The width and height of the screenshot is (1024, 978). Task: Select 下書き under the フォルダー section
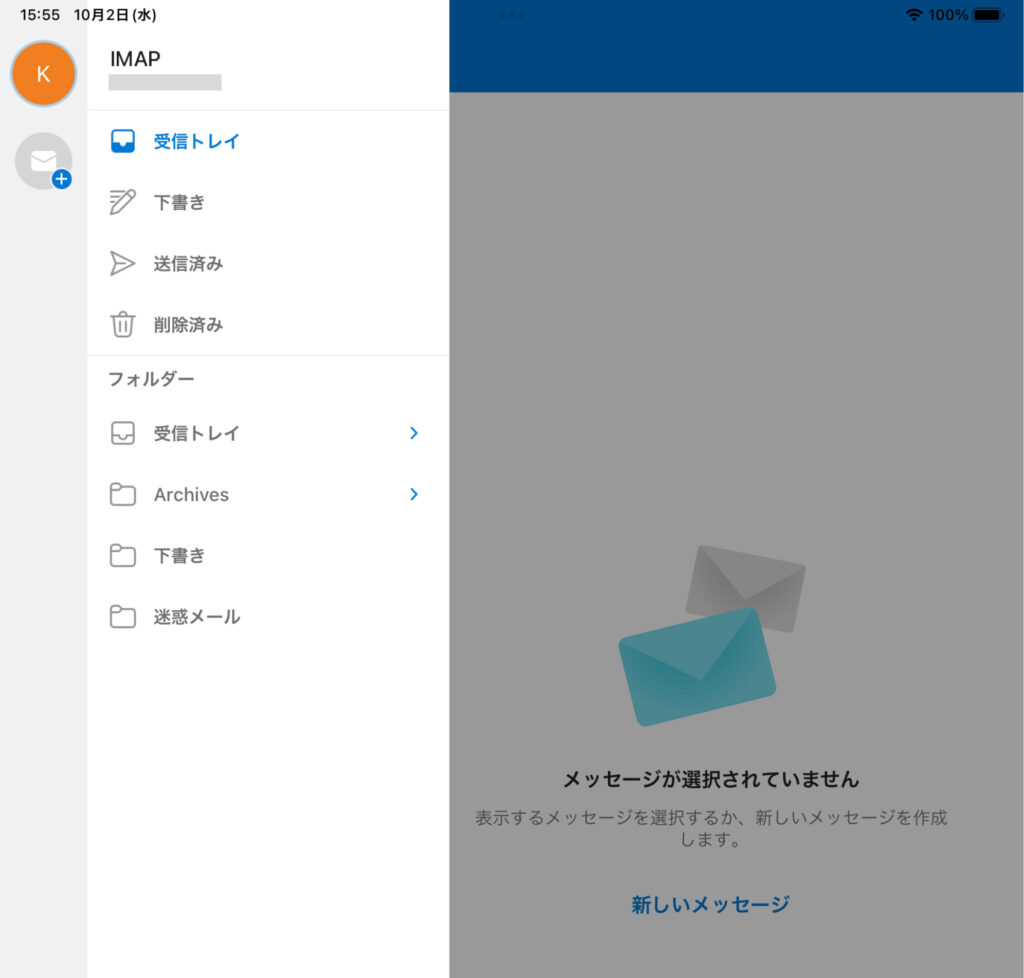[x=179, y=556]
